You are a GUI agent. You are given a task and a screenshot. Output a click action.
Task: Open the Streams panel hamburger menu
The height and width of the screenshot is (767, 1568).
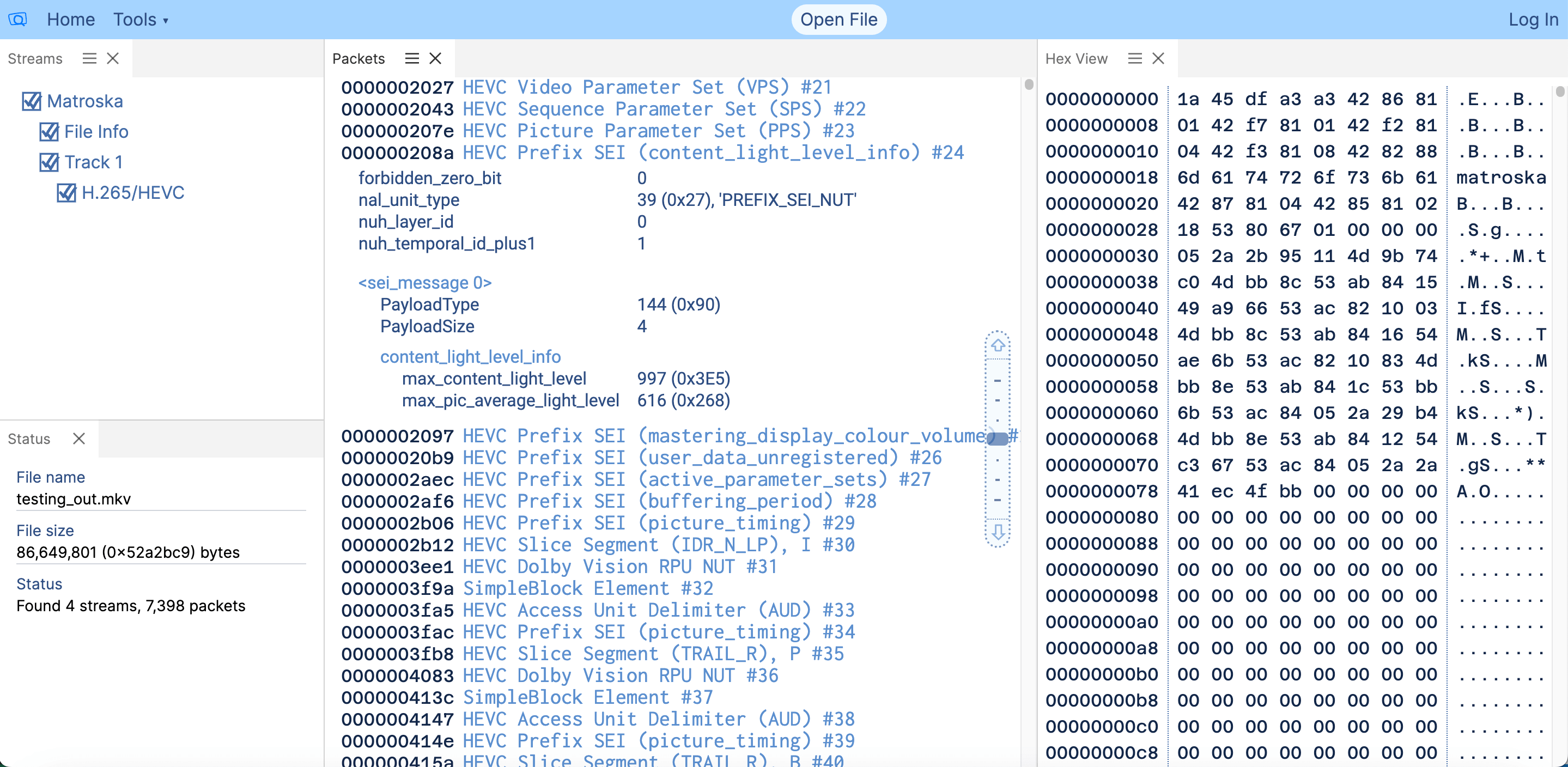pyautogui.click(x=89, y=58)
